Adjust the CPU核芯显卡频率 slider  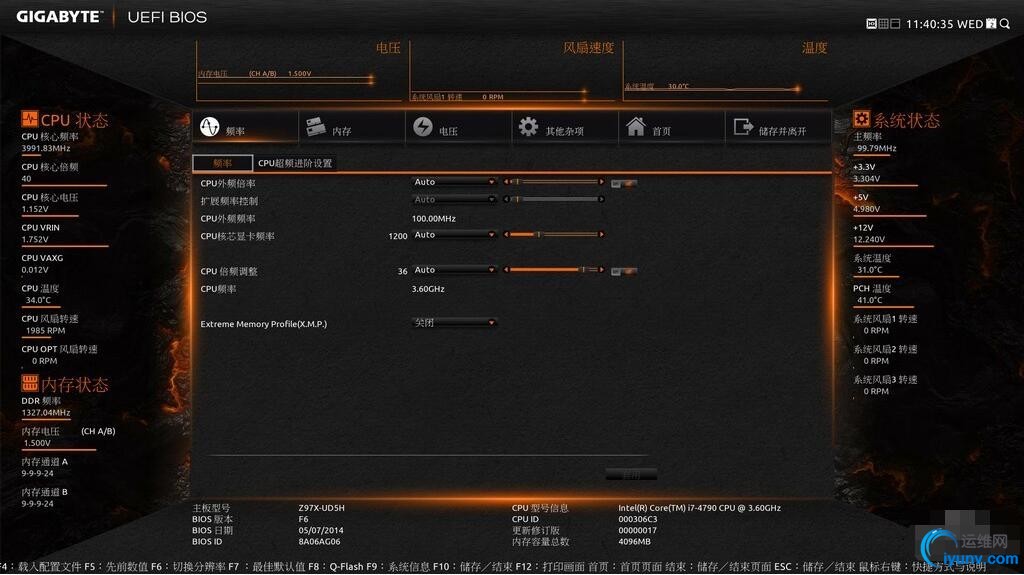pyautogui.click(x=554, y=235)
